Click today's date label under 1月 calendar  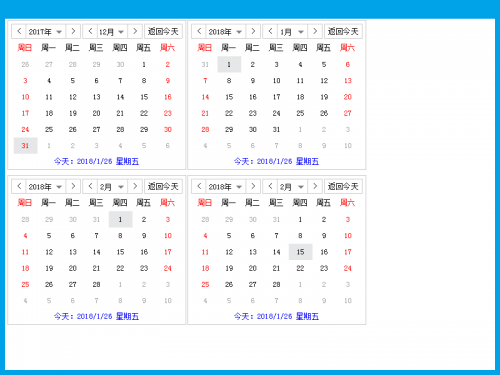276,162
